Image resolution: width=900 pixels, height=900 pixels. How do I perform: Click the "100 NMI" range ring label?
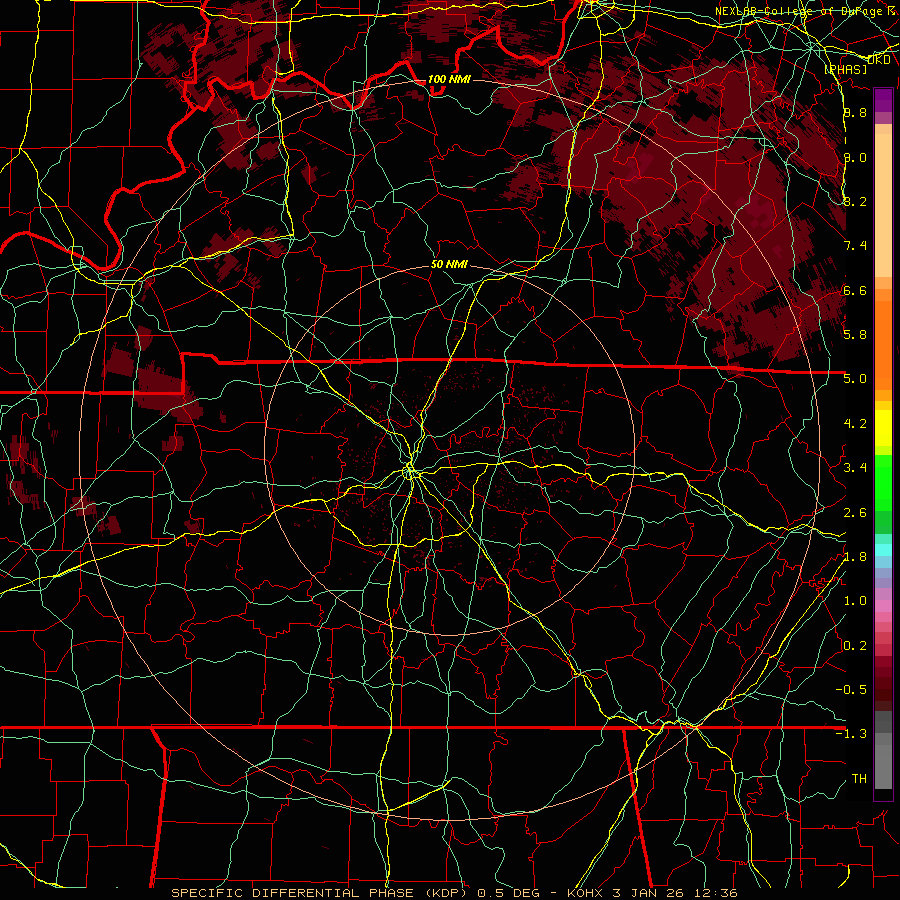[x=449, y=79]
